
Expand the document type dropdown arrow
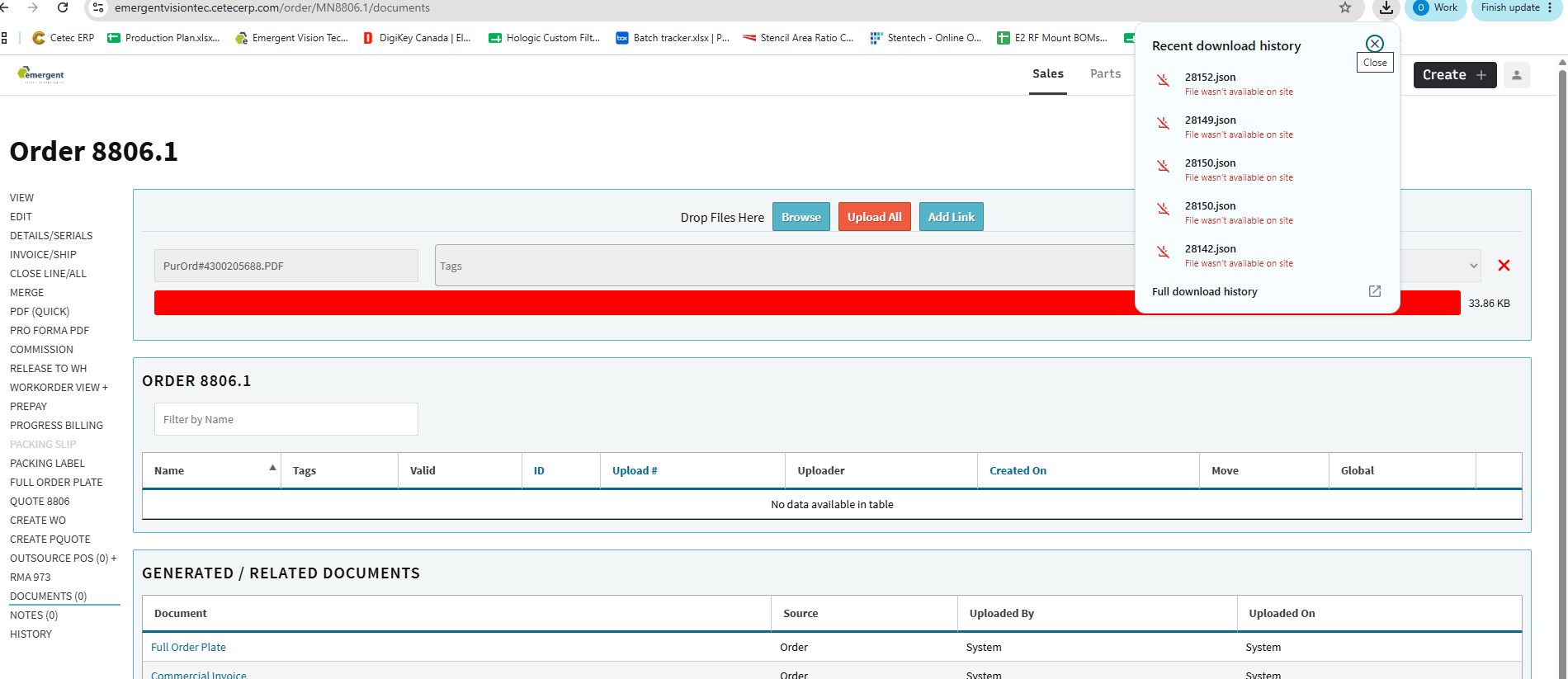click(x=1473, y=266)
